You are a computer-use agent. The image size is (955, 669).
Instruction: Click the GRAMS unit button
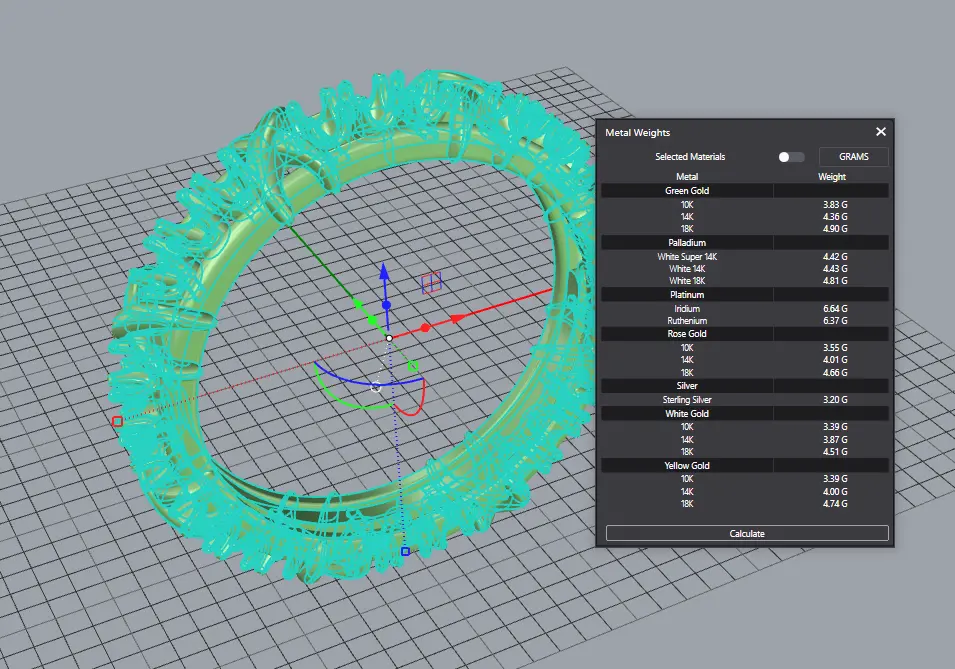[x=853, y=157]
